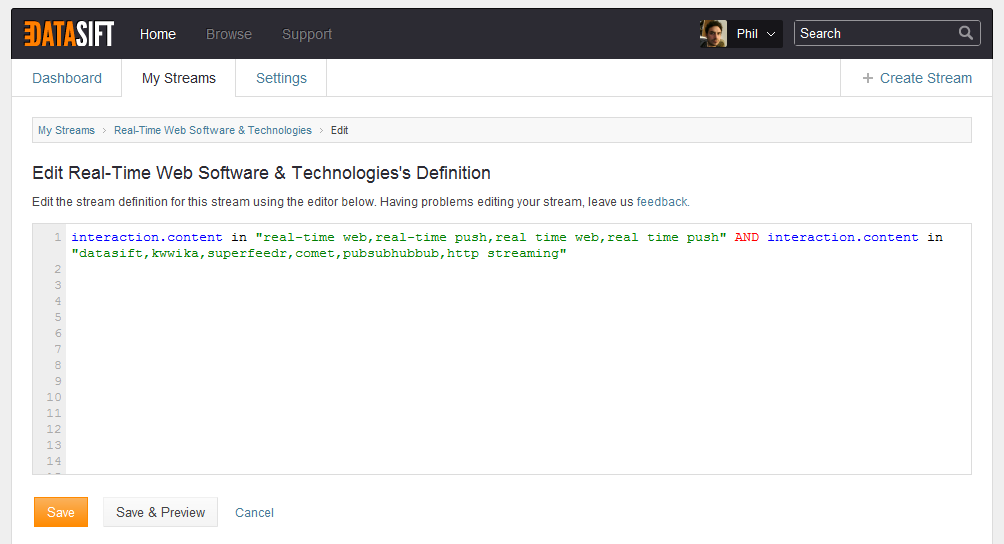This screenshot has width=1004, height=544.
Task: Follow the feedback link
Action: (663, 202)
